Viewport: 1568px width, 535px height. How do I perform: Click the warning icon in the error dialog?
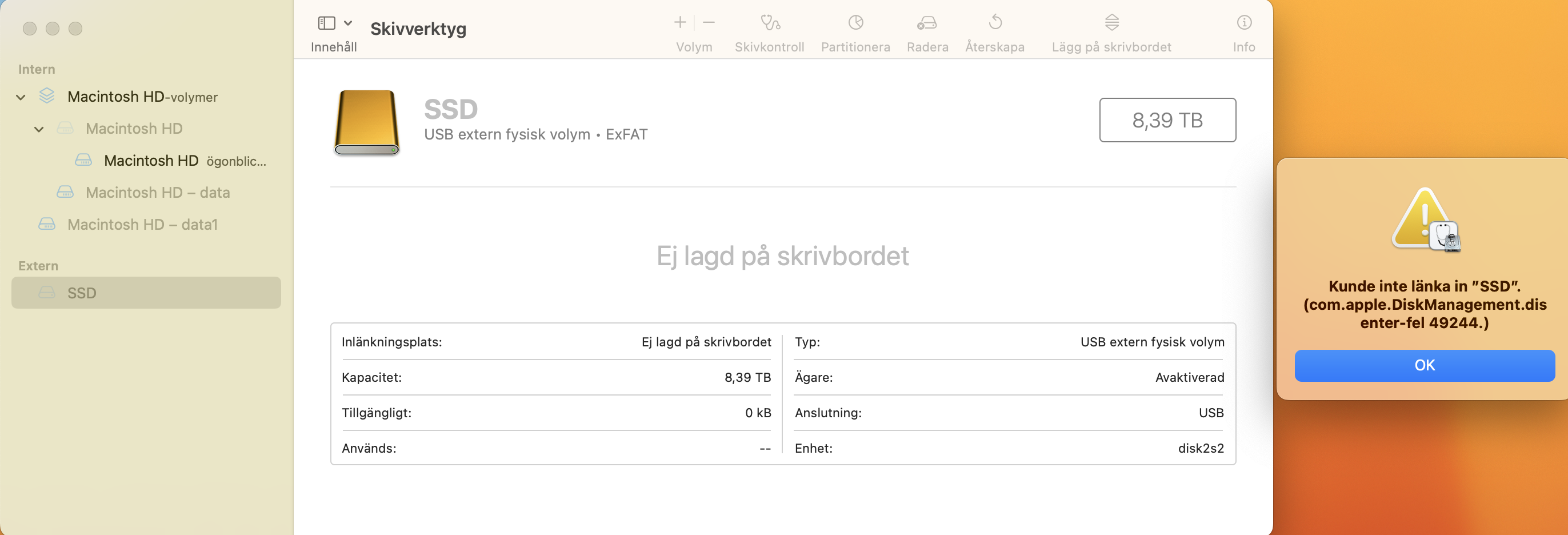coord(1425,219)
